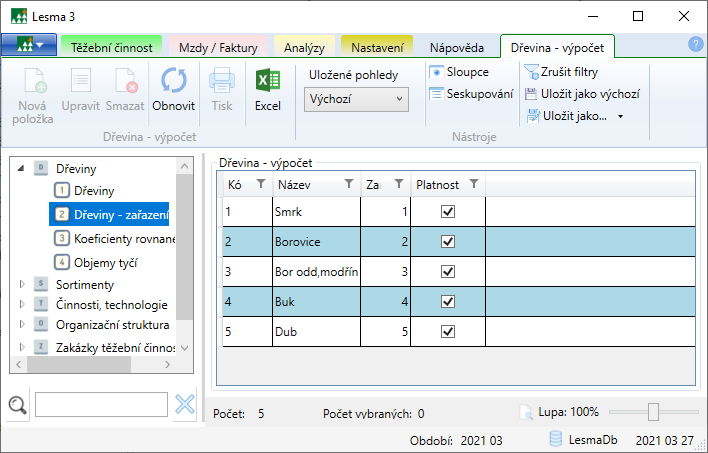
Task: Clear search with the blue X icon
Action: coord(185,404)
